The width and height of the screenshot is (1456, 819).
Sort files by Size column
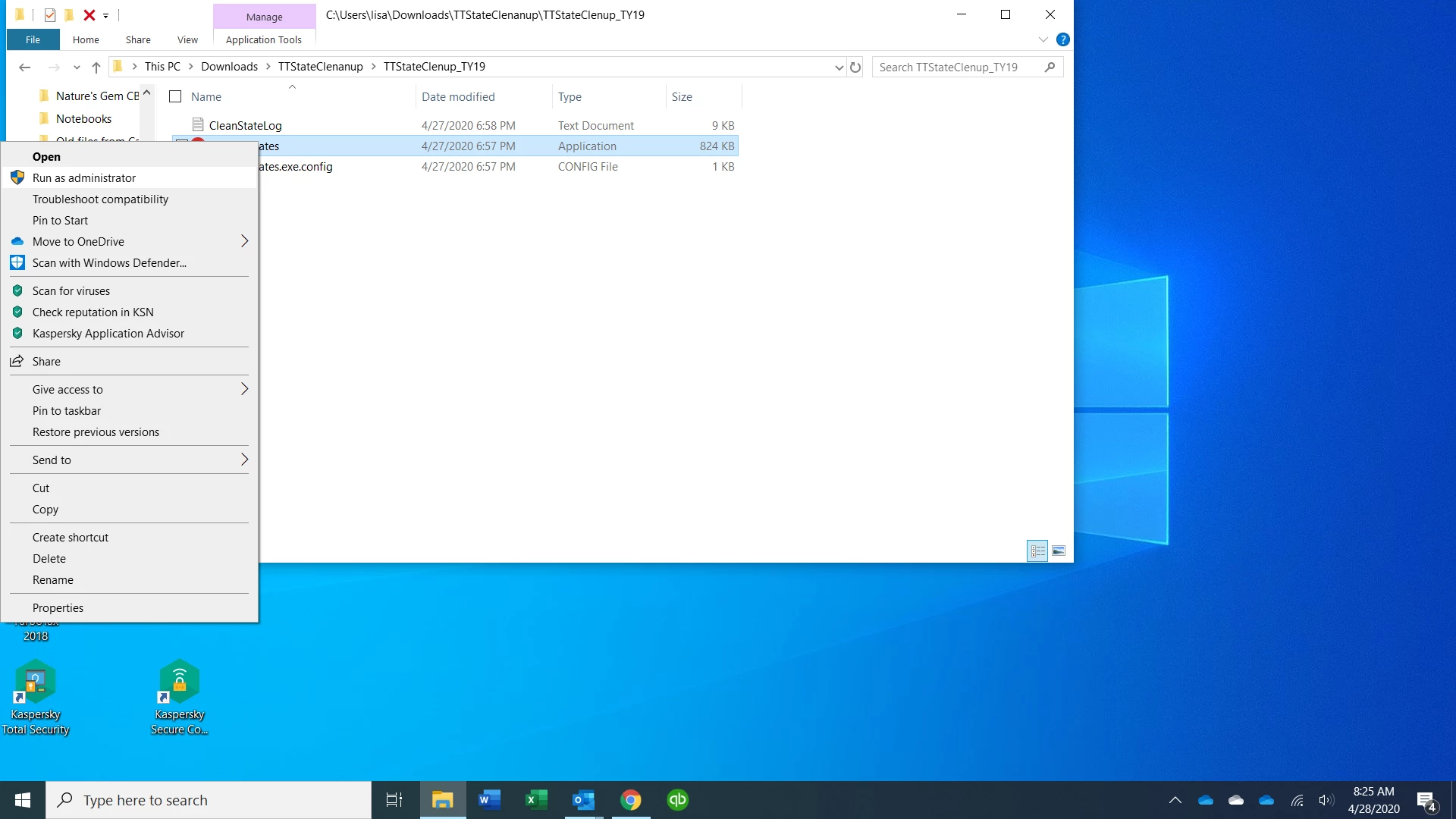tap(682, 97)
